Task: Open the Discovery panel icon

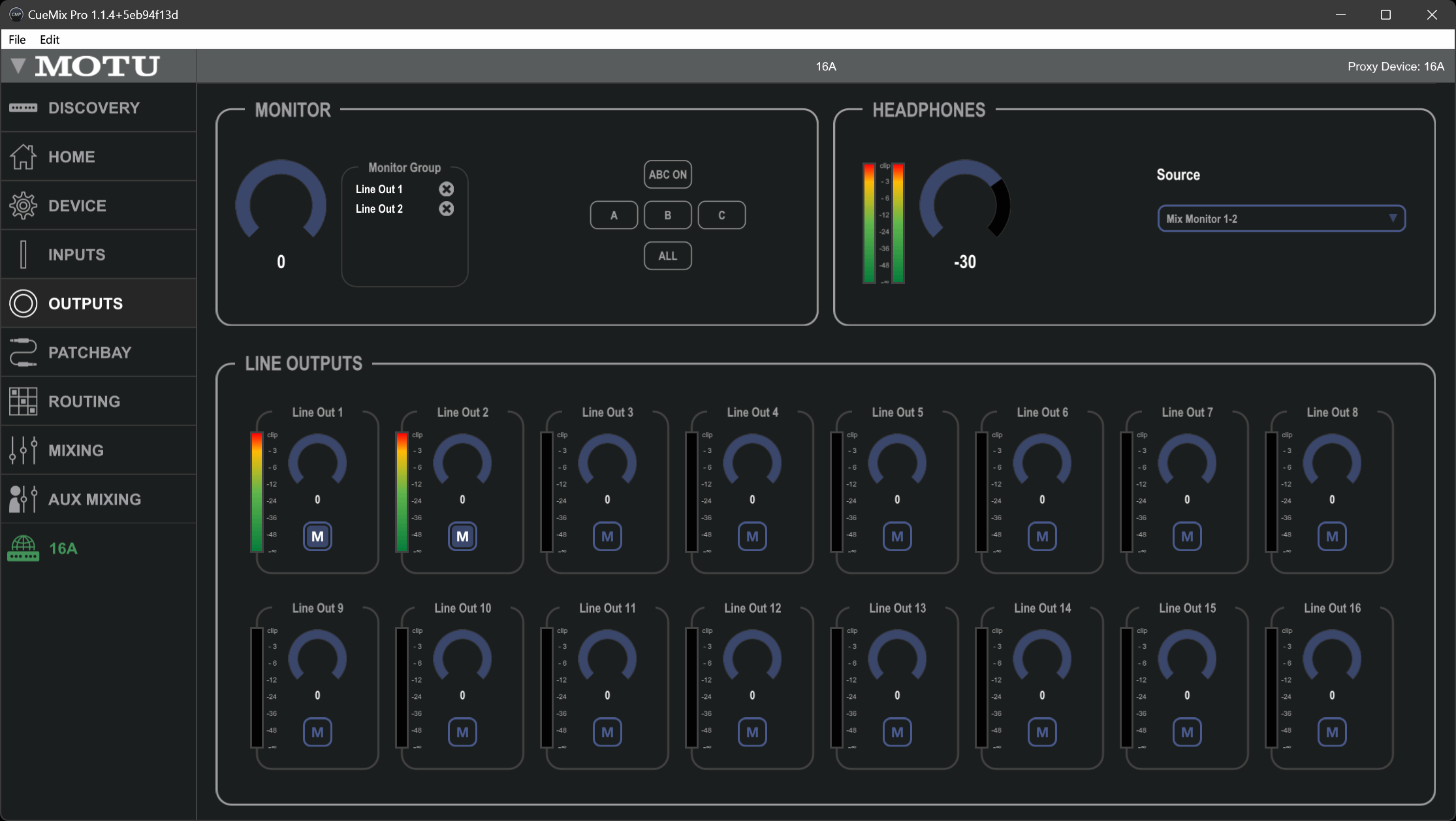Action: (x=24, y=108)
